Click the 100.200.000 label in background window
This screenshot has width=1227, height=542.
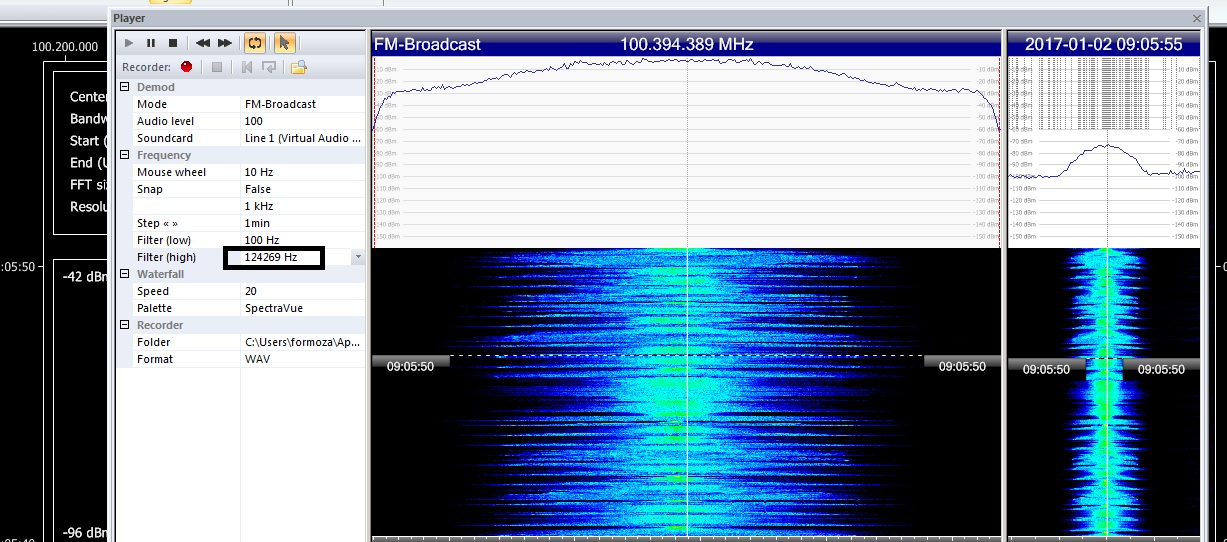coord(65,47)
